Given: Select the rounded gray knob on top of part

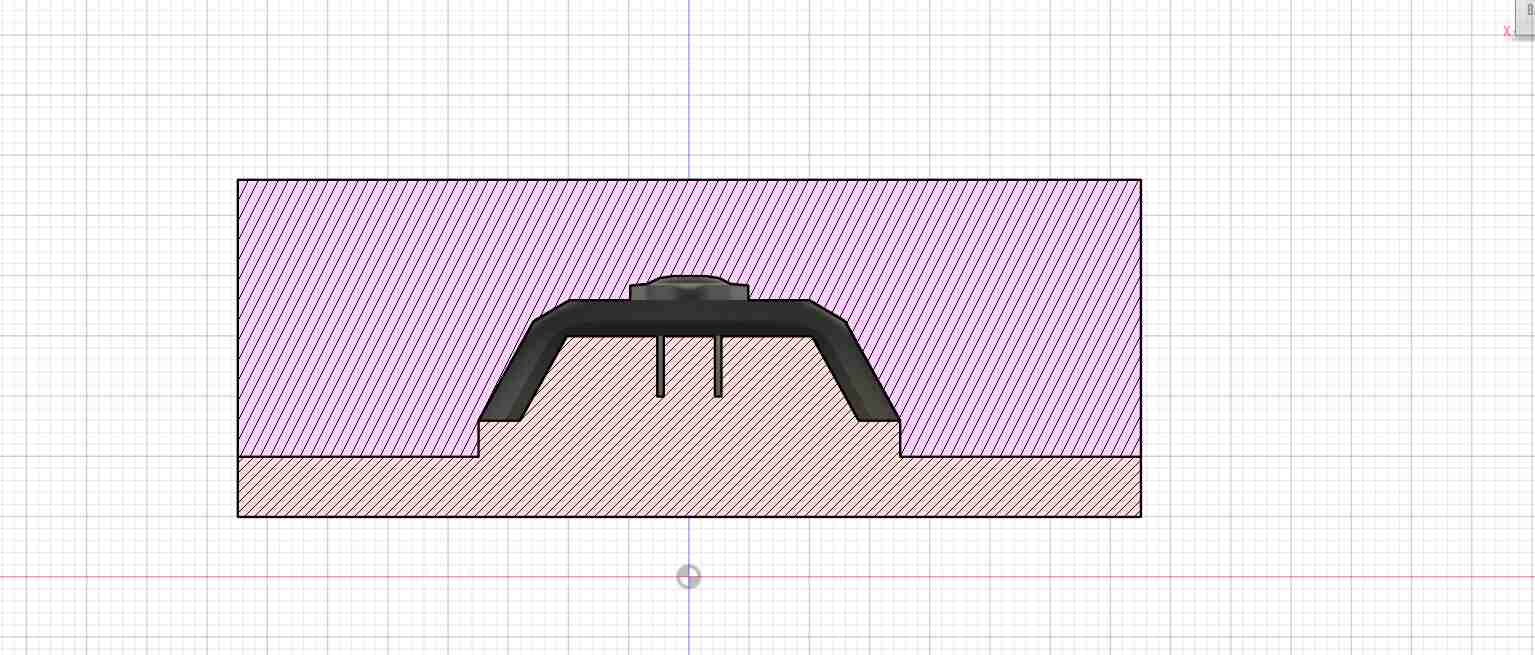Looking at the screenshot, I should click(x=689, y=288).
